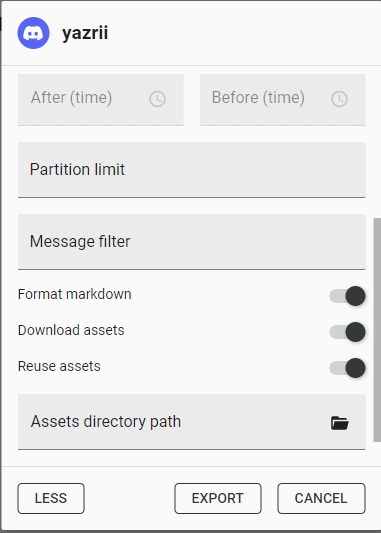Click the yazrii channel title

point(85,33)
